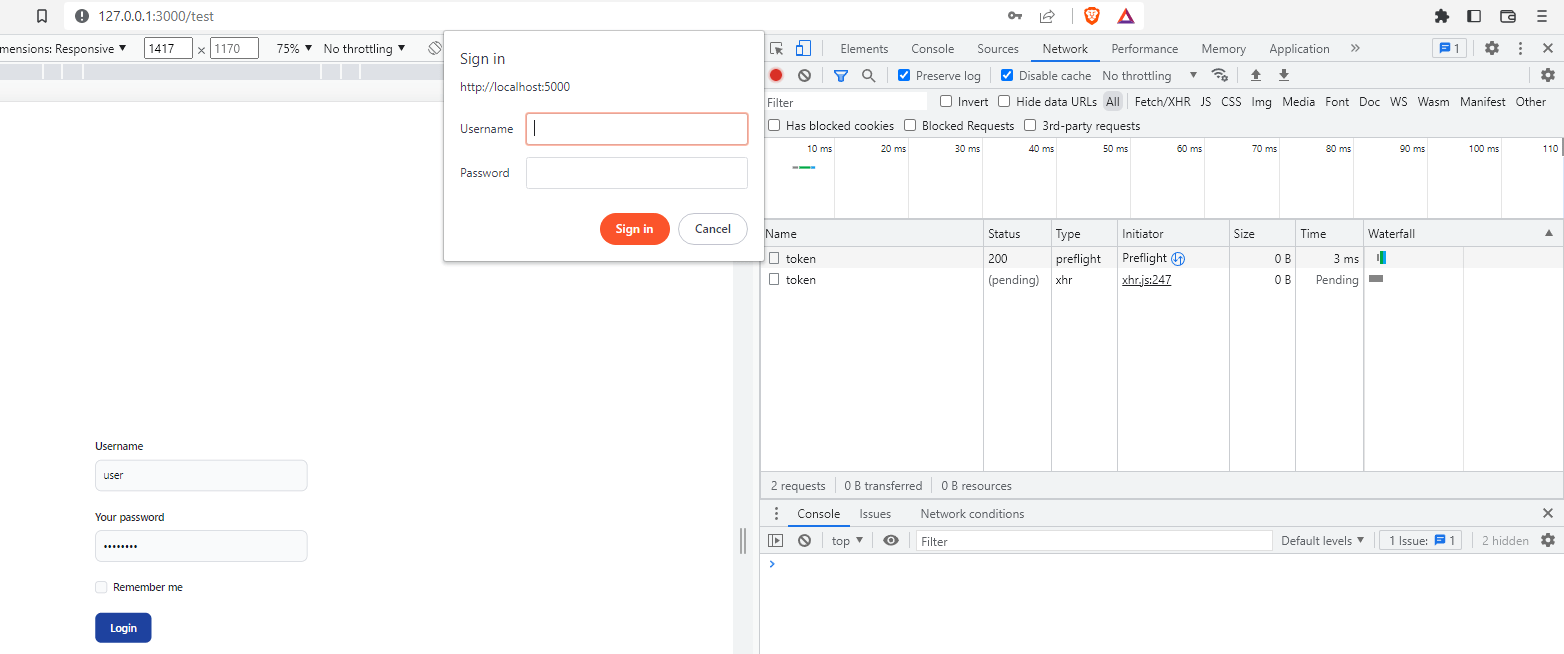The height and width of the screenshot is (654, 1564).
Task: Switch to the Performance tab
Action: [x=1144, y=48]
